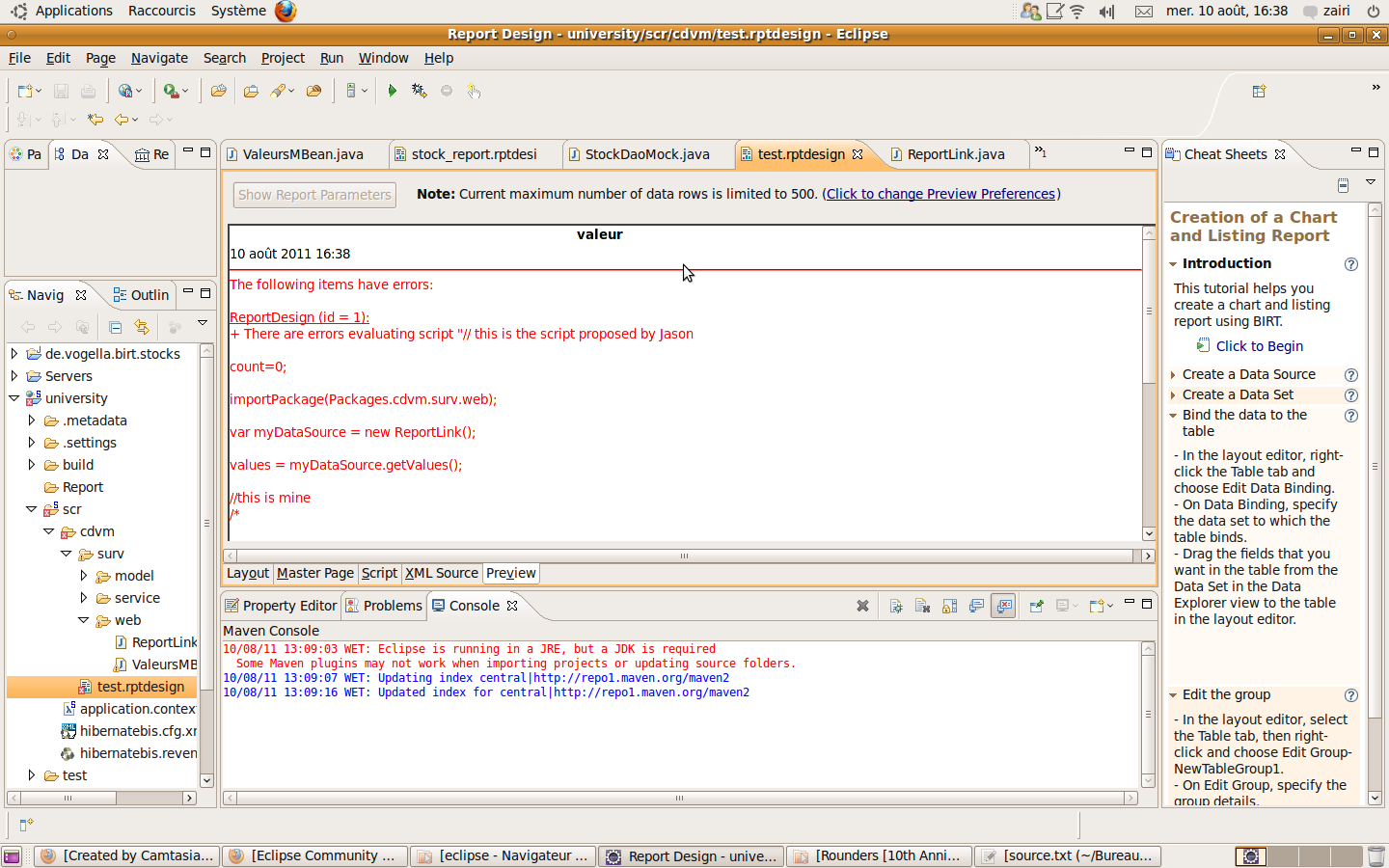Image resolution: width=1389 pixels, height=868 pixels.
Task: Click the Show Report Parameters button
Action: tap(314, 195)
